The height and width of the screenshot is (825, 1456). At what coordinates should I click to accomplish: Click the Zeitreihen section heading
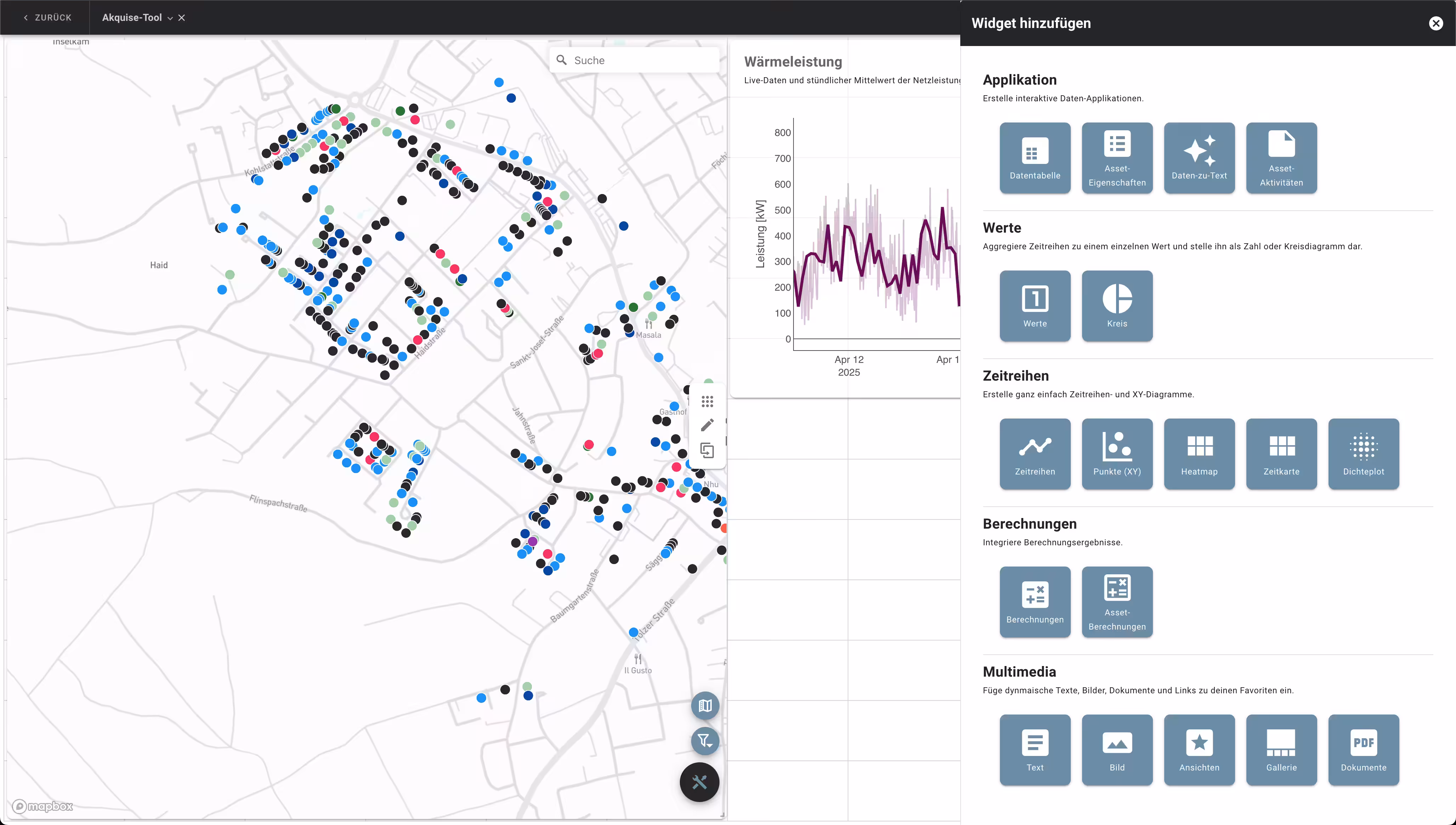[x=1015, y=376]
